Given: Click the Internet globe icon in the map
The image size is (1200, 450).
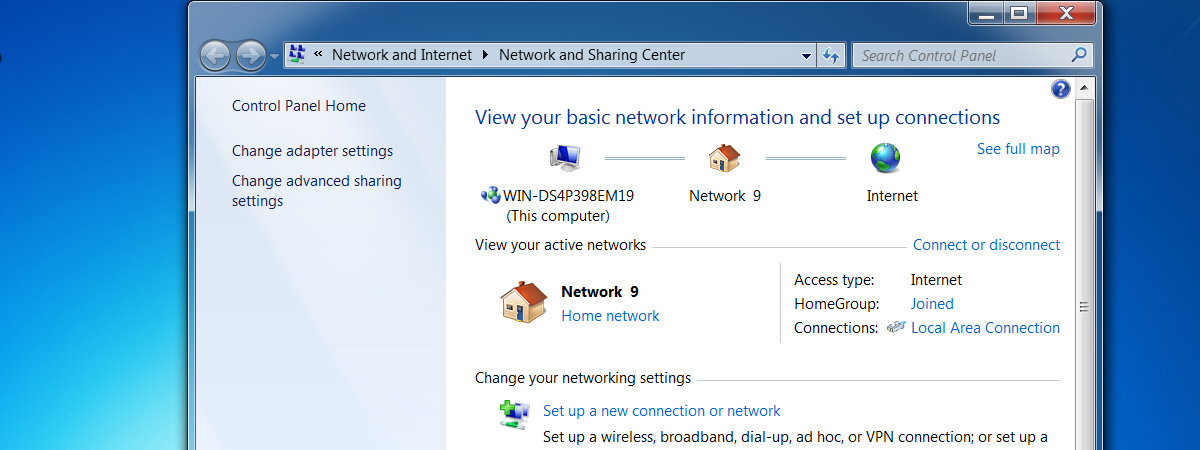Looking at the screenshot, I should 885,158.
